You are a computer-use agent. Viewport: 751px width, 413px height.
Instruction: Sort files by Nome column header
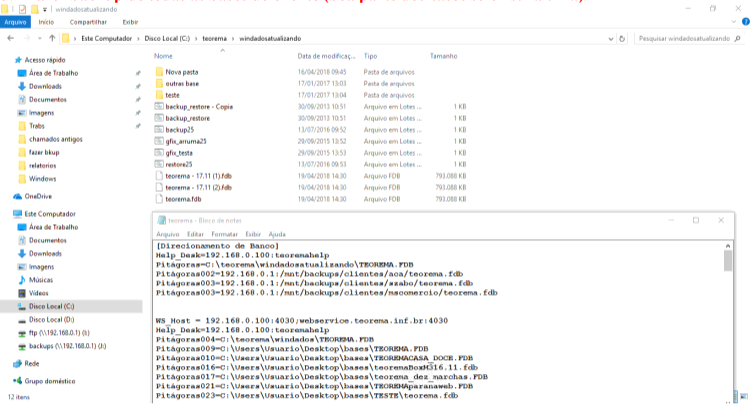(x=163, y=56)
